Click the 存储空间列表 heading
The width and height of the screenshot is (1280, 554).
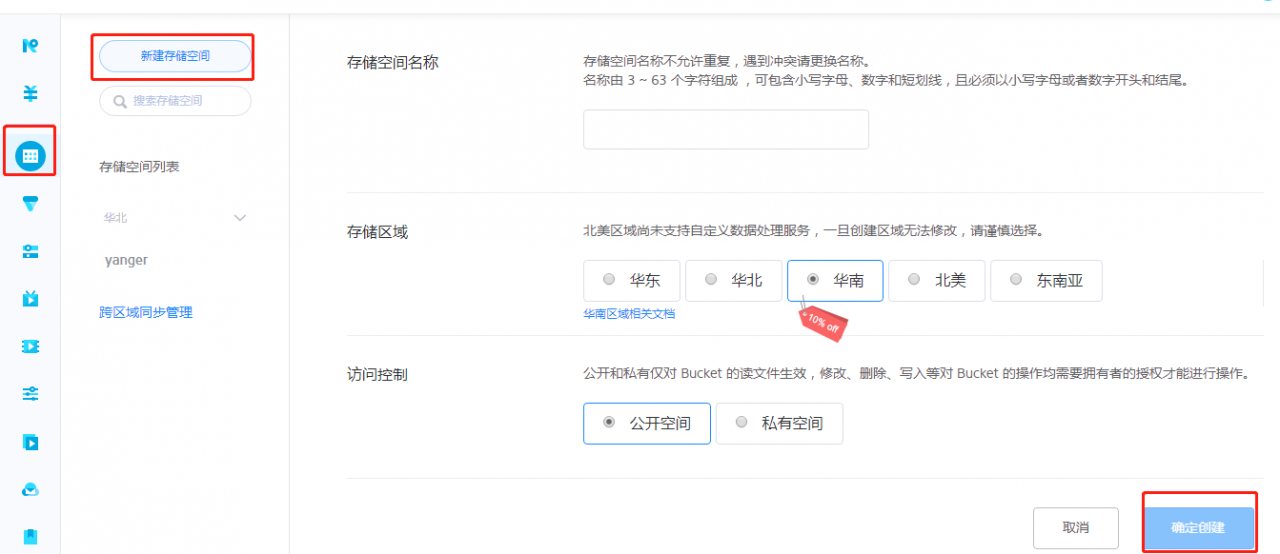[139, 167]
